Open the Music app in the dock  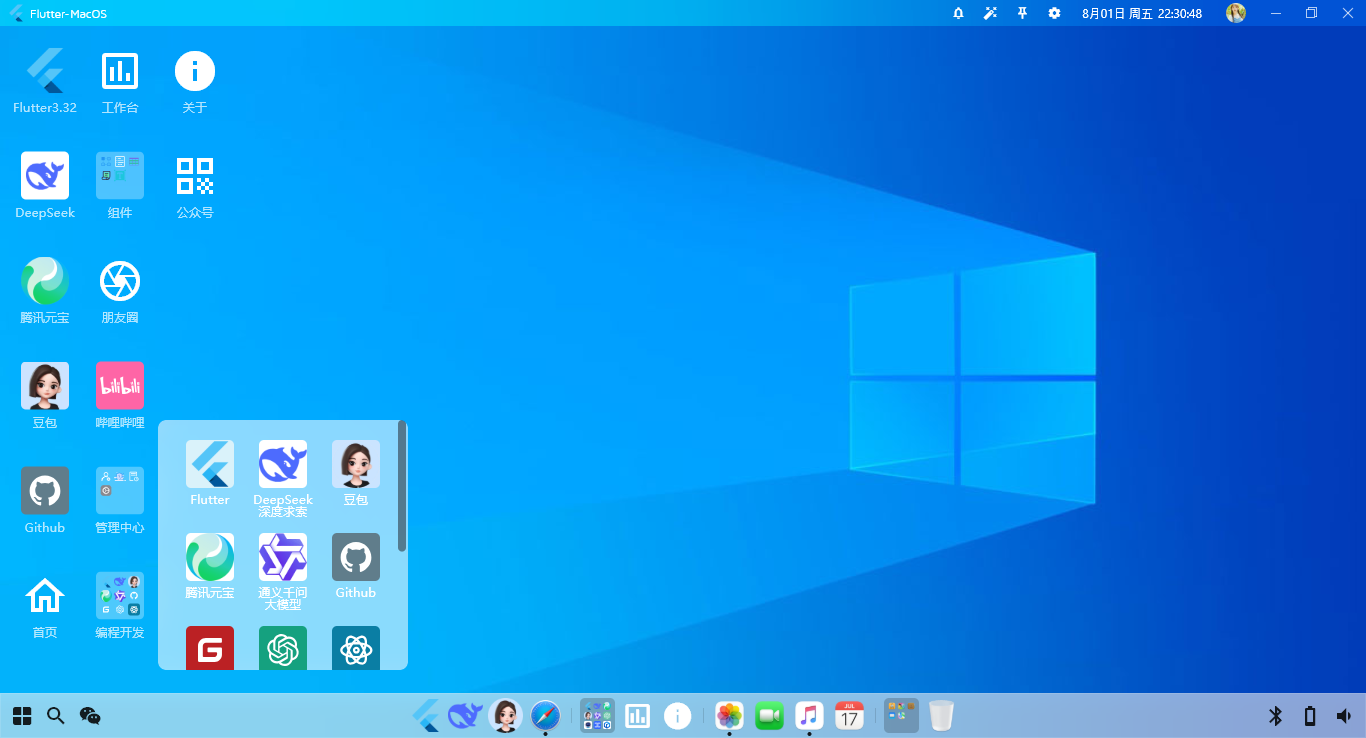click(809, 716)
